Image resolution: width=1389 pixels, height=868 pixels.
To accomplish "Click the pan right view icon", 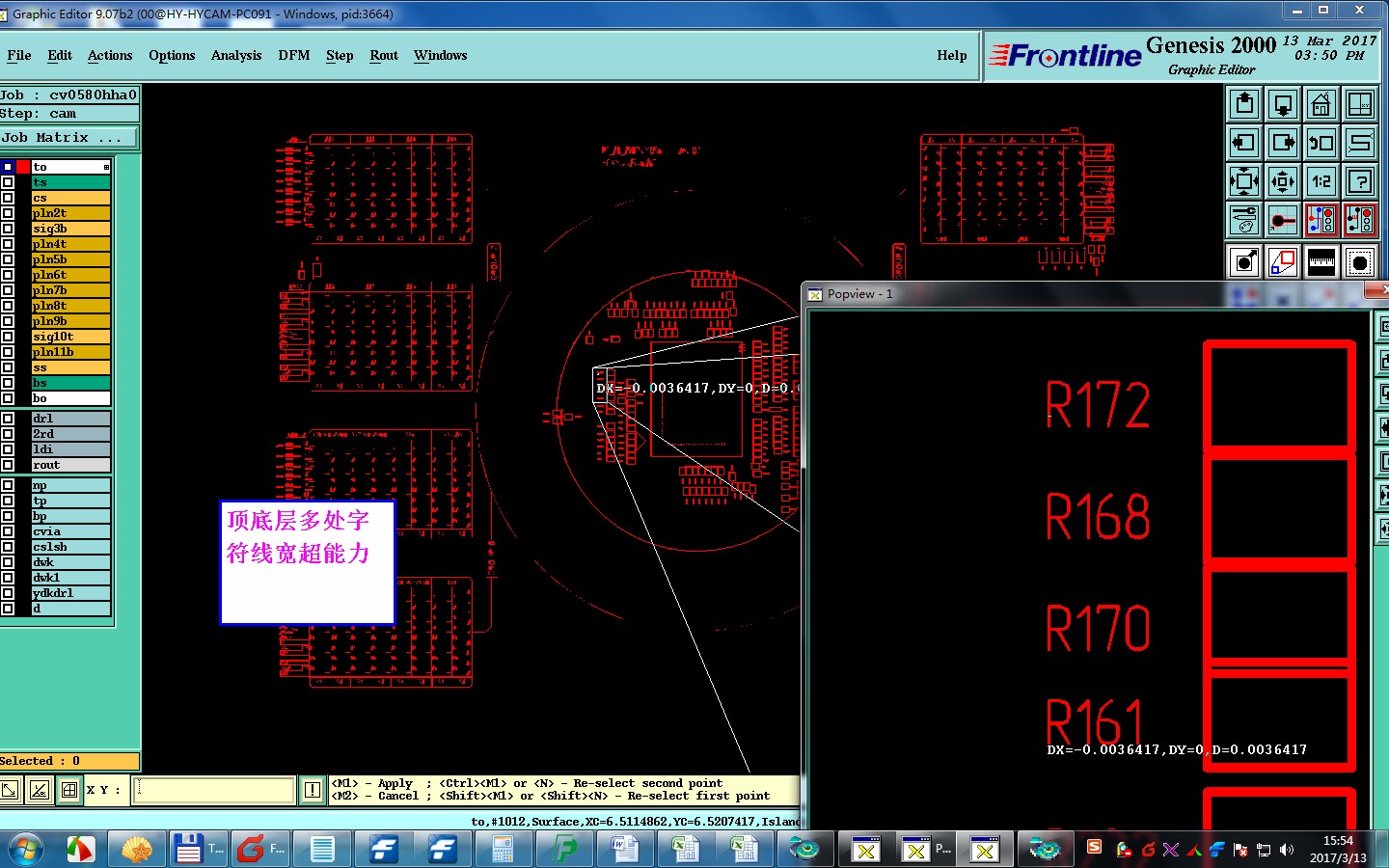I will pos(1283,143).
